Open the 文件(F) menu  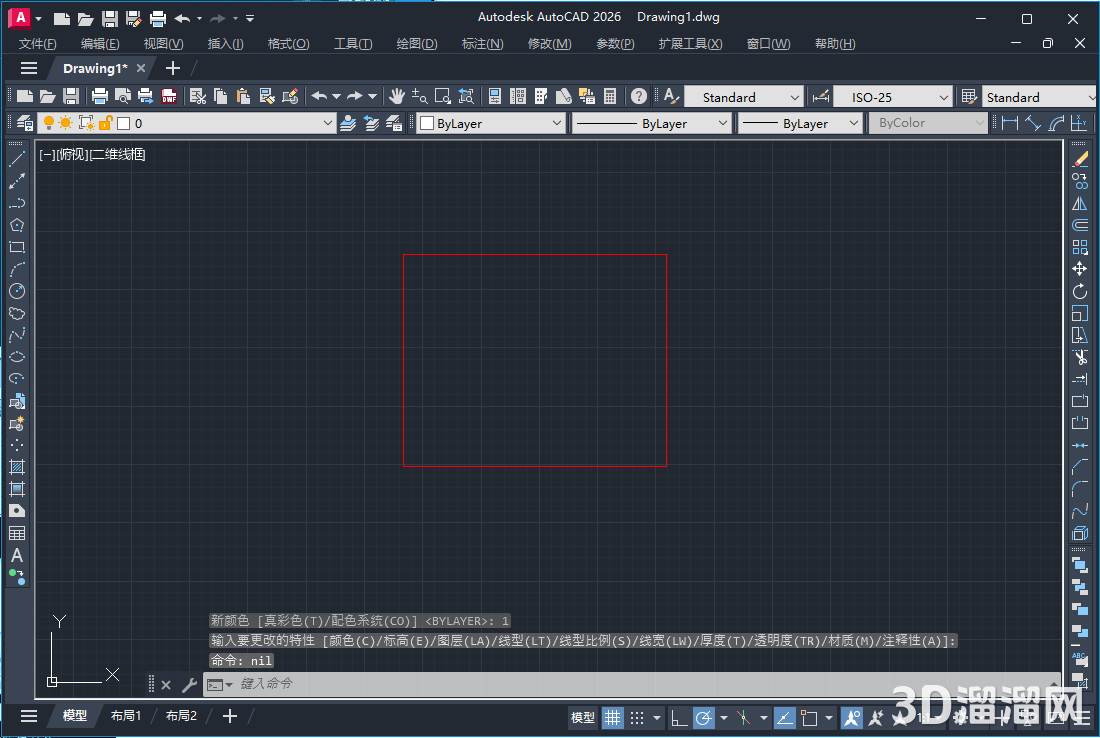point(37,43)
